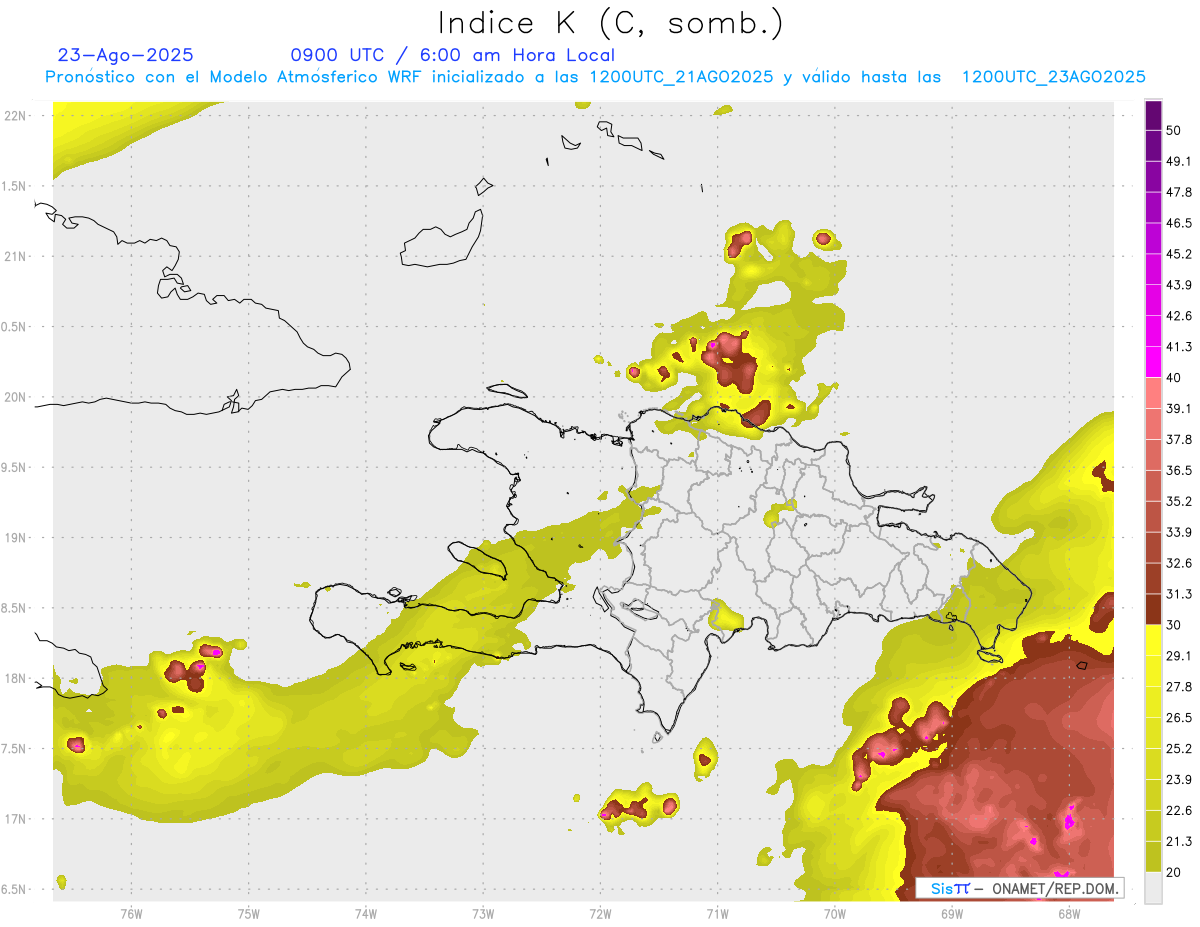Click the colorbar value "39.1"
This screenshot has width=1200, height=927.
[x=1179, y=409]
